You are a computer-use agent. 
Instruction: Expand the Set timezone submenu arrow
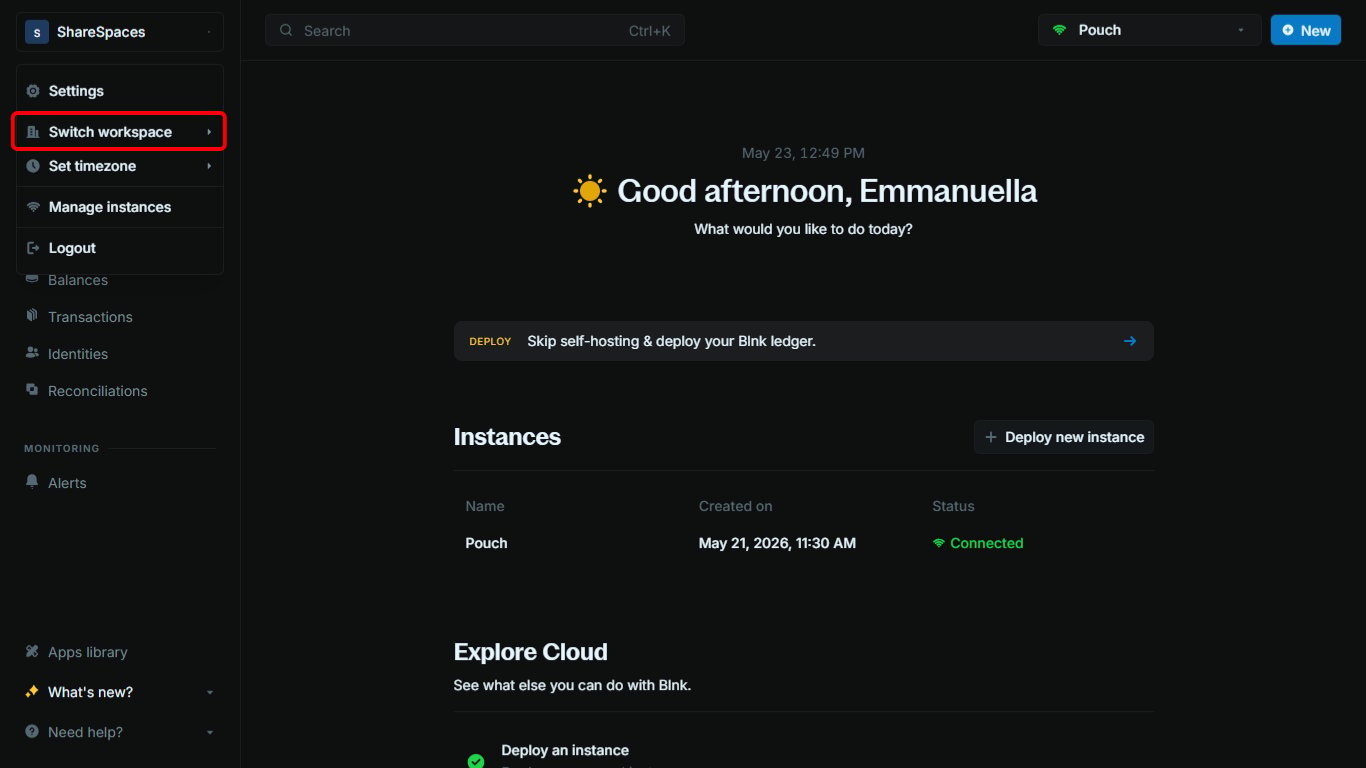209,166
